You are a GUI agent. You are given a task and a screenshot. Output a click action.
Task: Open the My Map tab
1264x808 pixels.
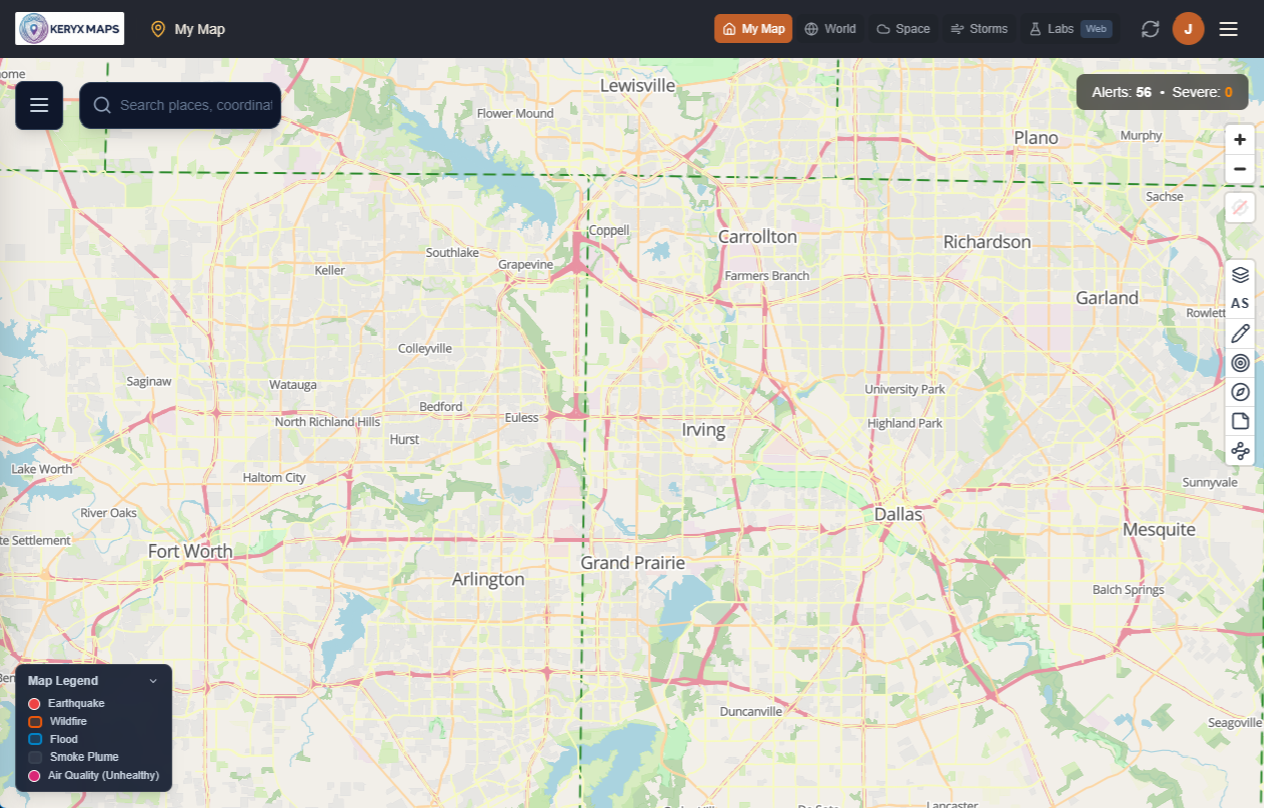753,29
